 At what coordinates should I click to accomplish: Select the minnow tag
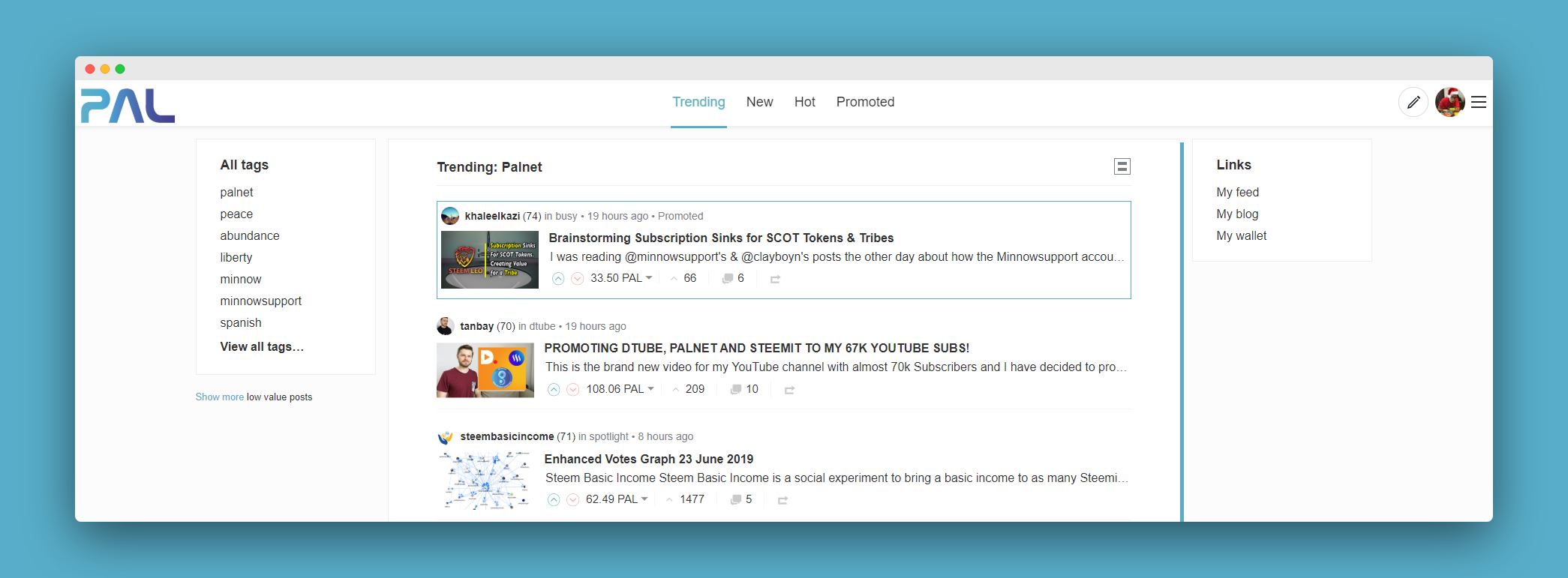[241, 280]
